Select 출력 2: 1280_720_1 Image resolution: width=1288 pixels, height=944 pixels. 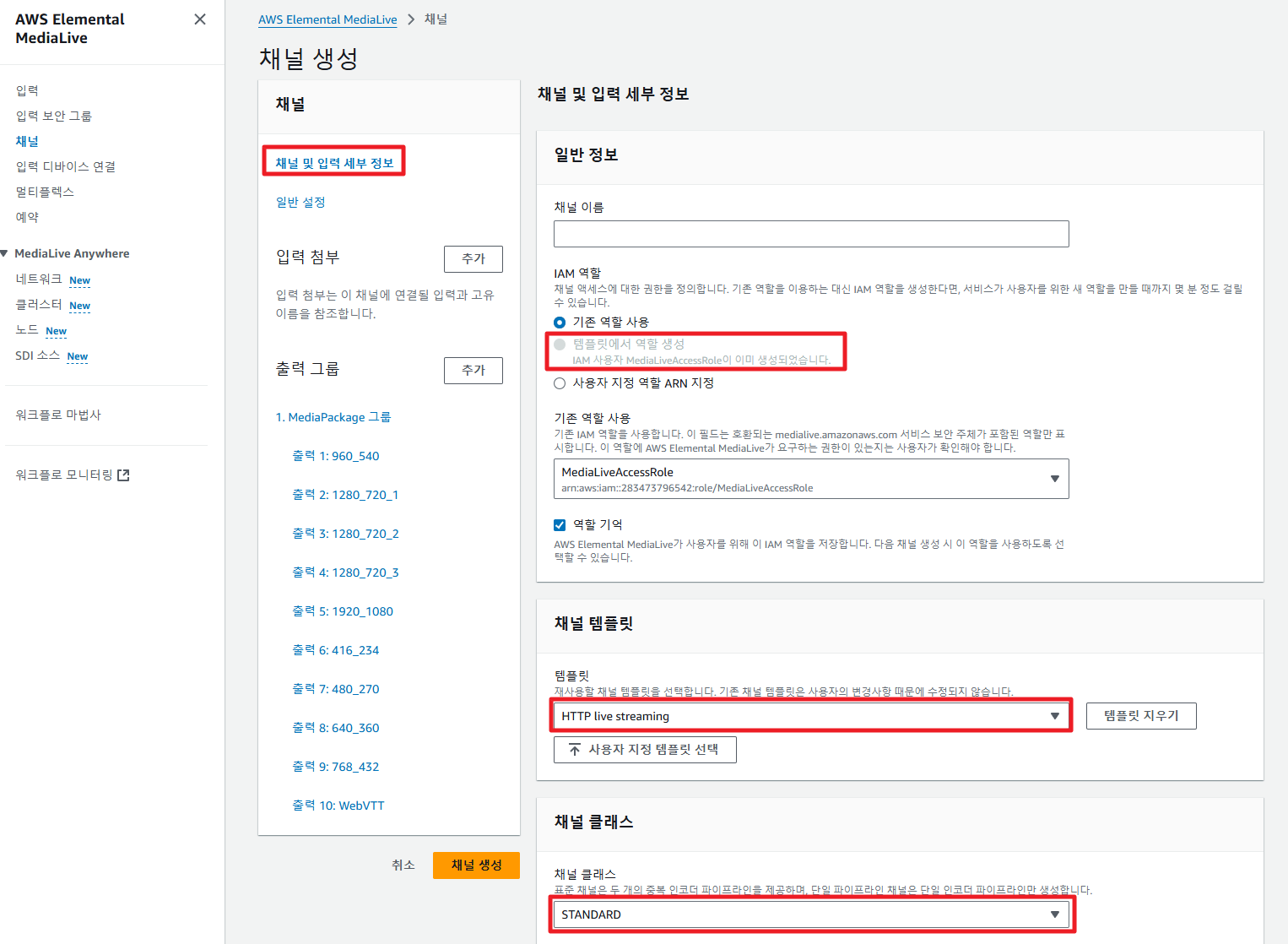coord(345,495)
